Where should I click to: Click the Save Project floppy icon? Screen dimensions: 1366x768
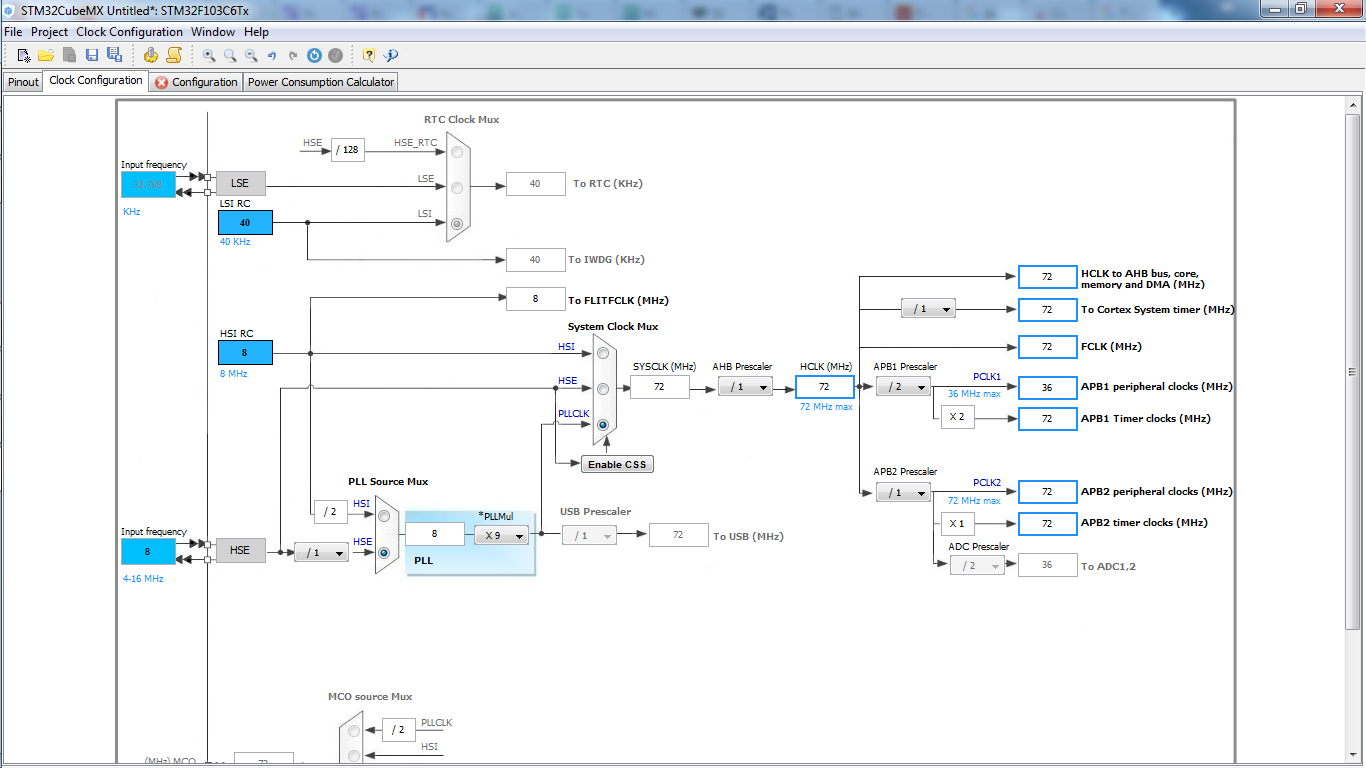[x=92, y=55]
